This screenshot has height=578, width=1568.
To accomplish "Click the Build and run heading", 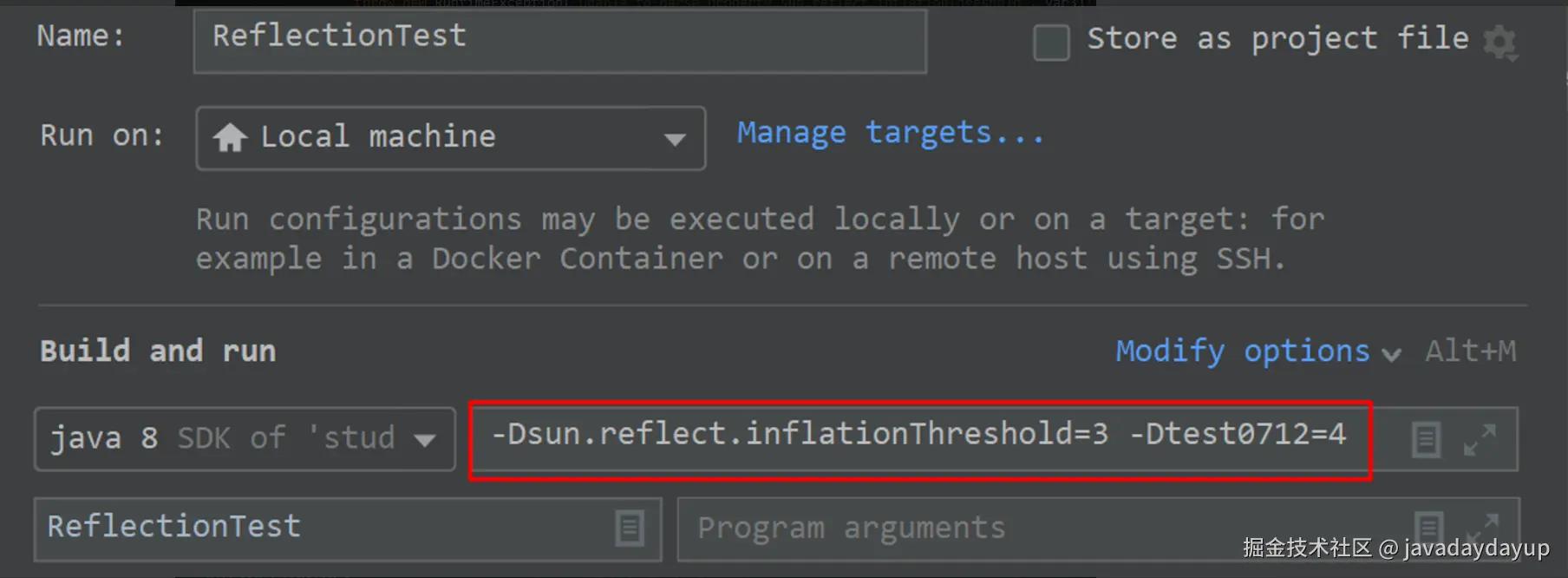I will coord(158,351).
